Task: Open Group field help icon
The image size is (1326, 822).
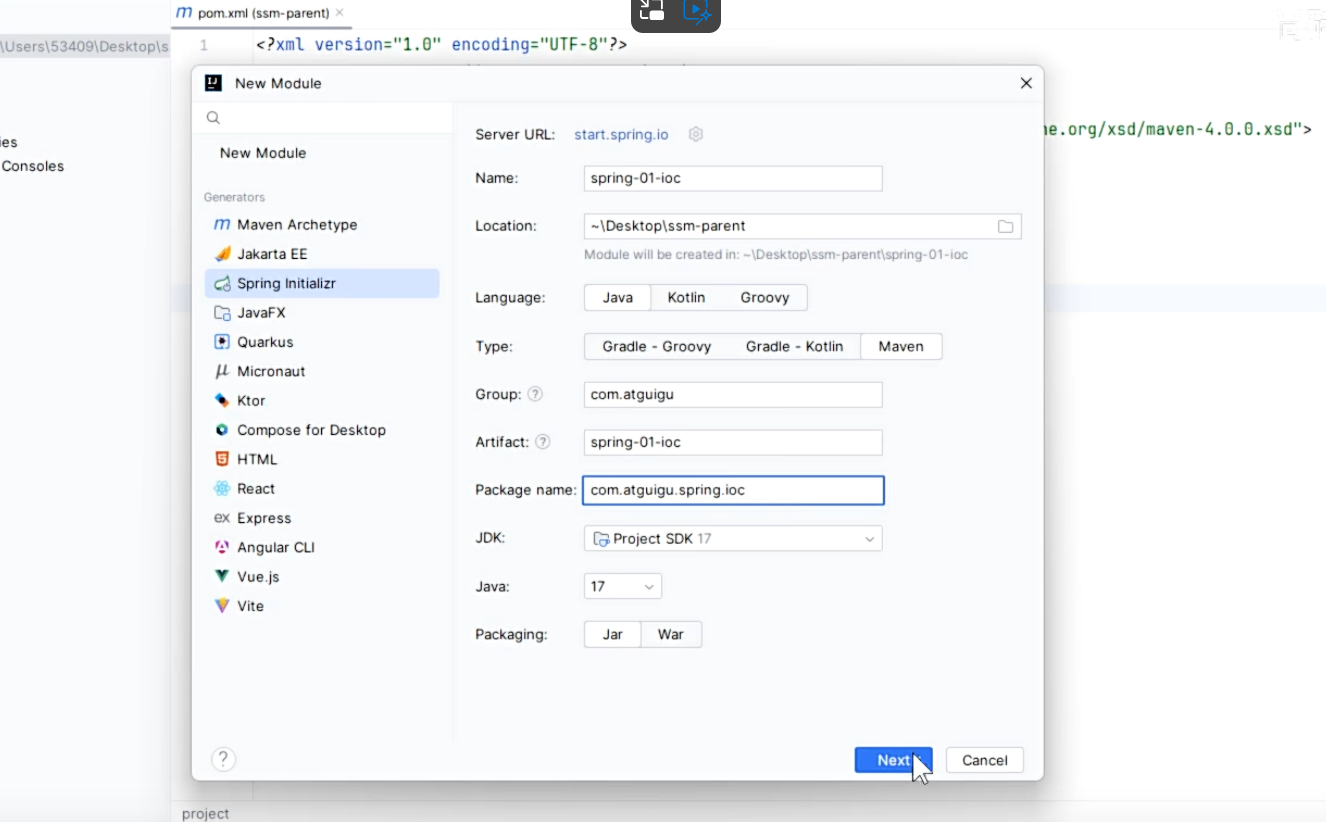Action: coord(535,394)
